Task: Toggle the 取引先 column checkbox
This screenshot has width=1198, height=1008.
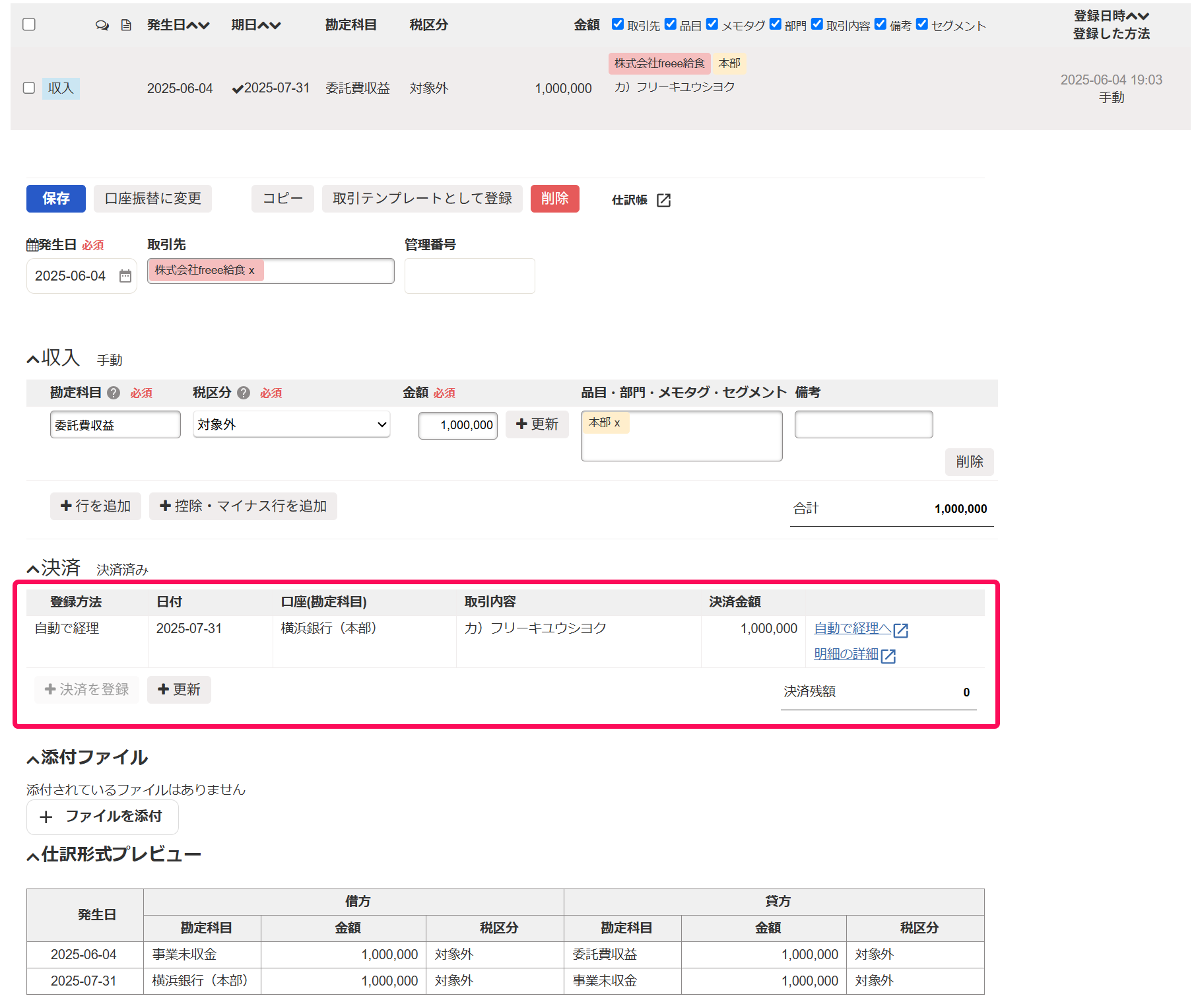Action: pos(618,24)
